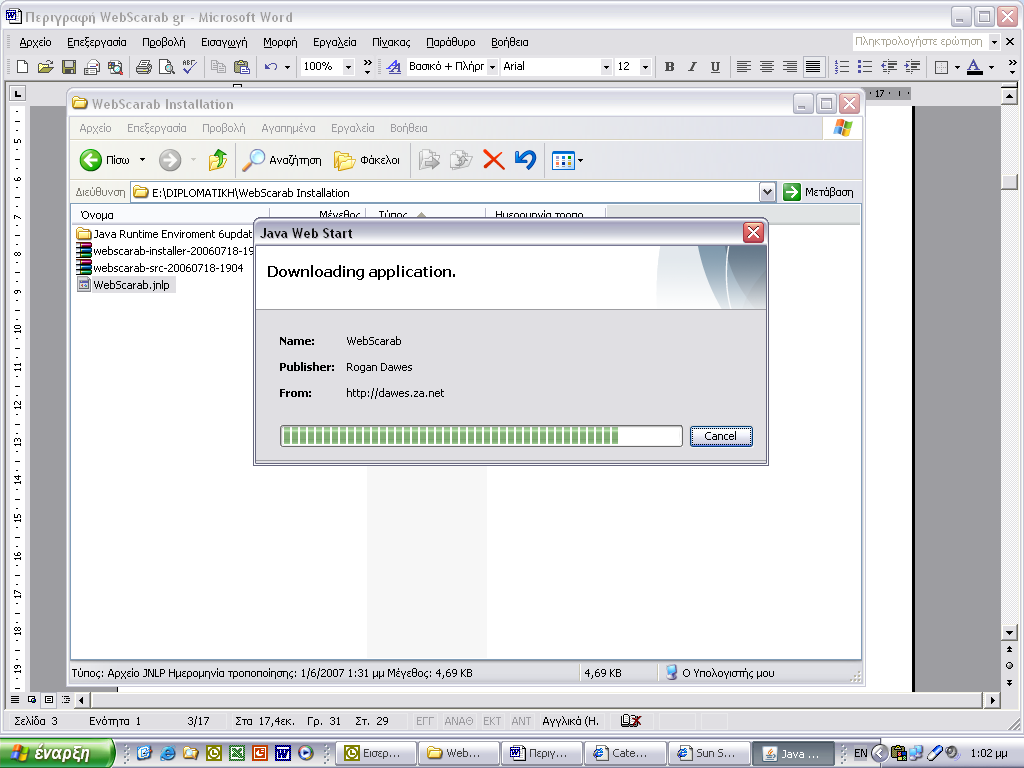Go up one folder in Explorer

point(217,160)
